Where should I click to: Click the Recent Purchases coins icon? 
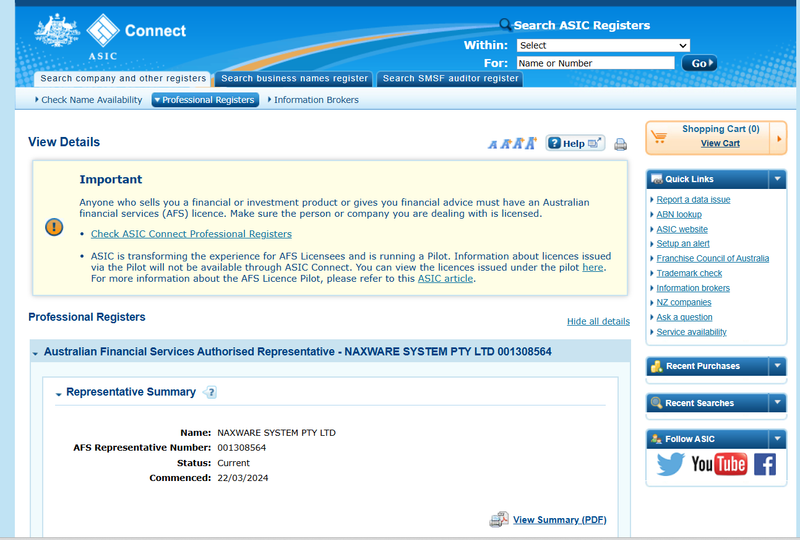(657, 366)
